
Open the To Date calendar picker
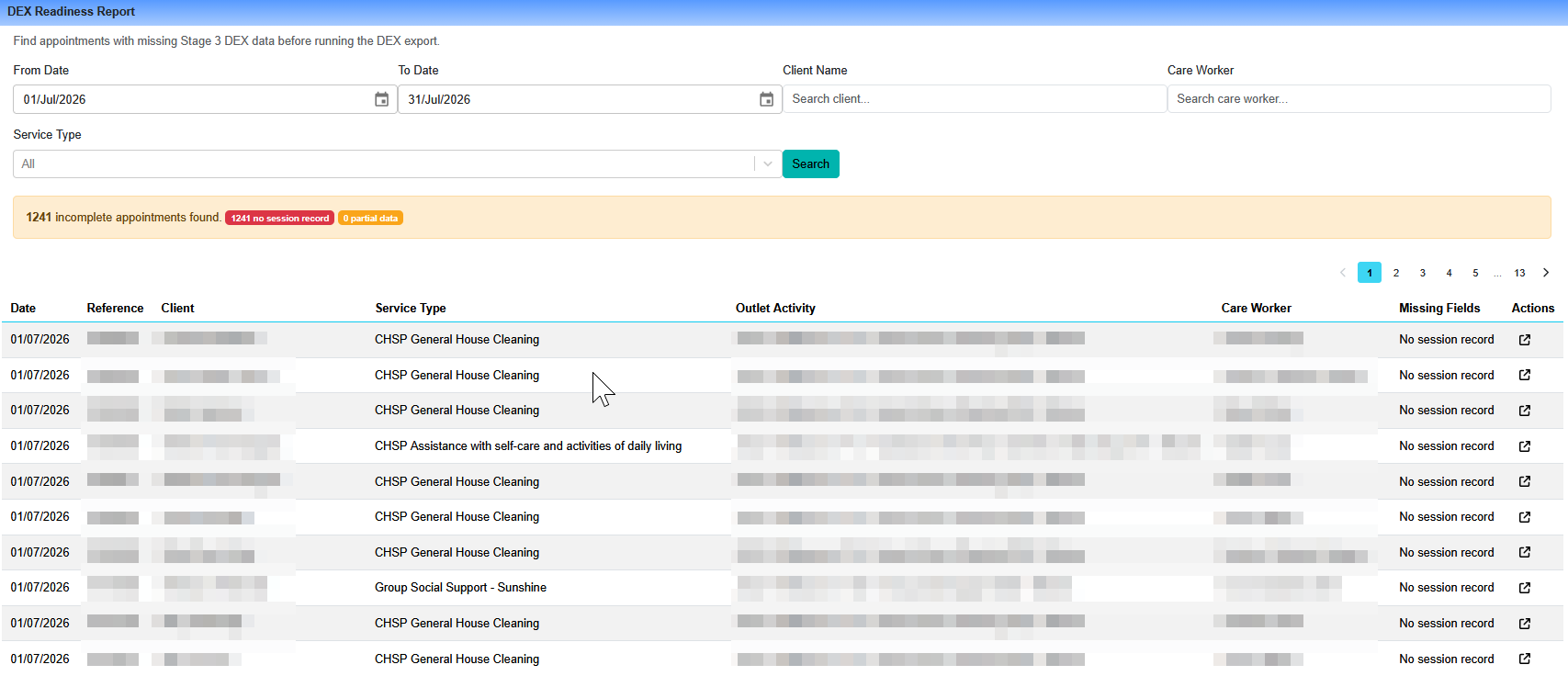(766, 99)
